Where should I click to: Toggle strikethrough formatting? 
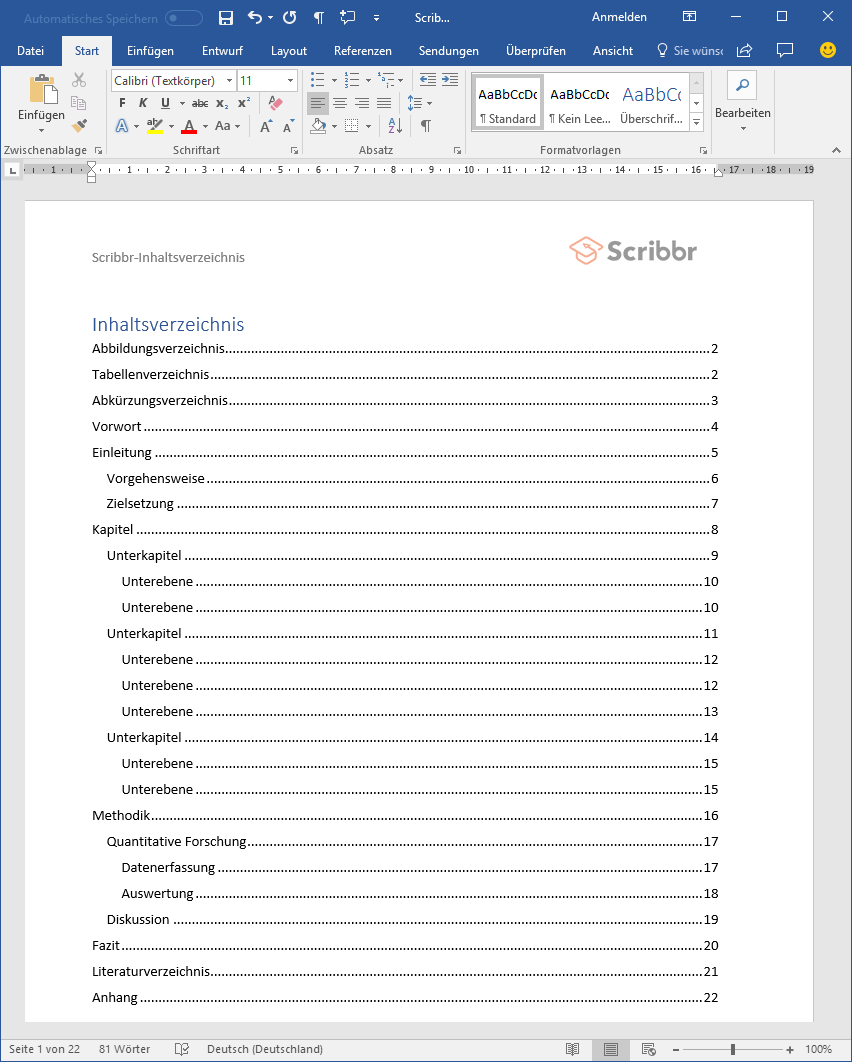coord(200,103)
